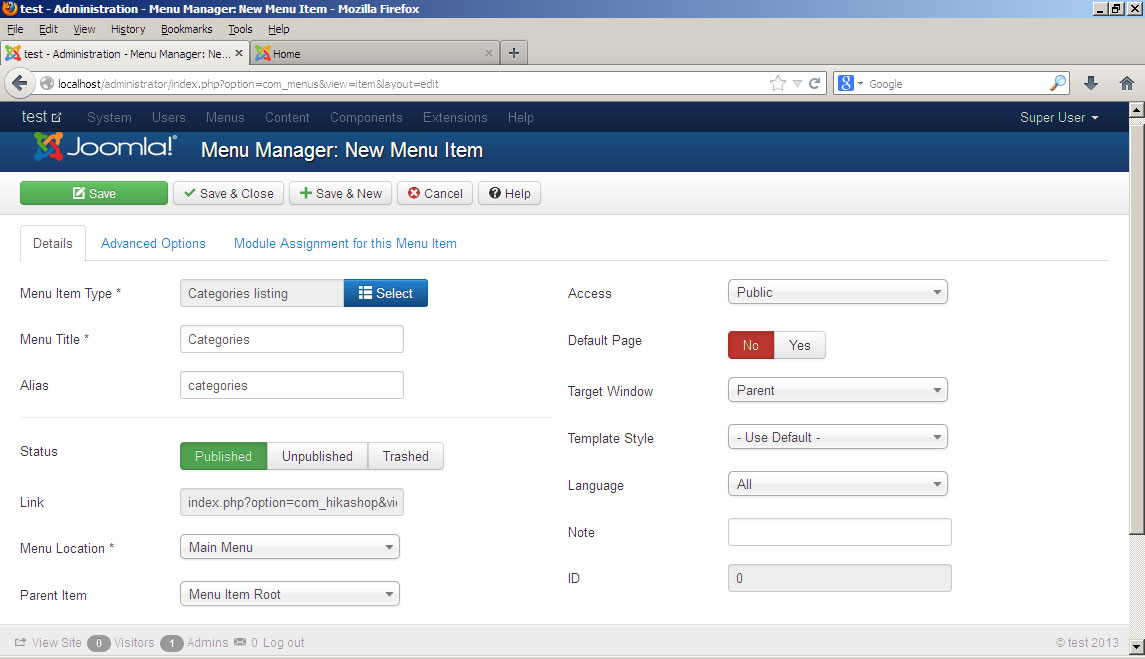
Task: Open the Help toolbar button
Action: click(x=509, y=194)
